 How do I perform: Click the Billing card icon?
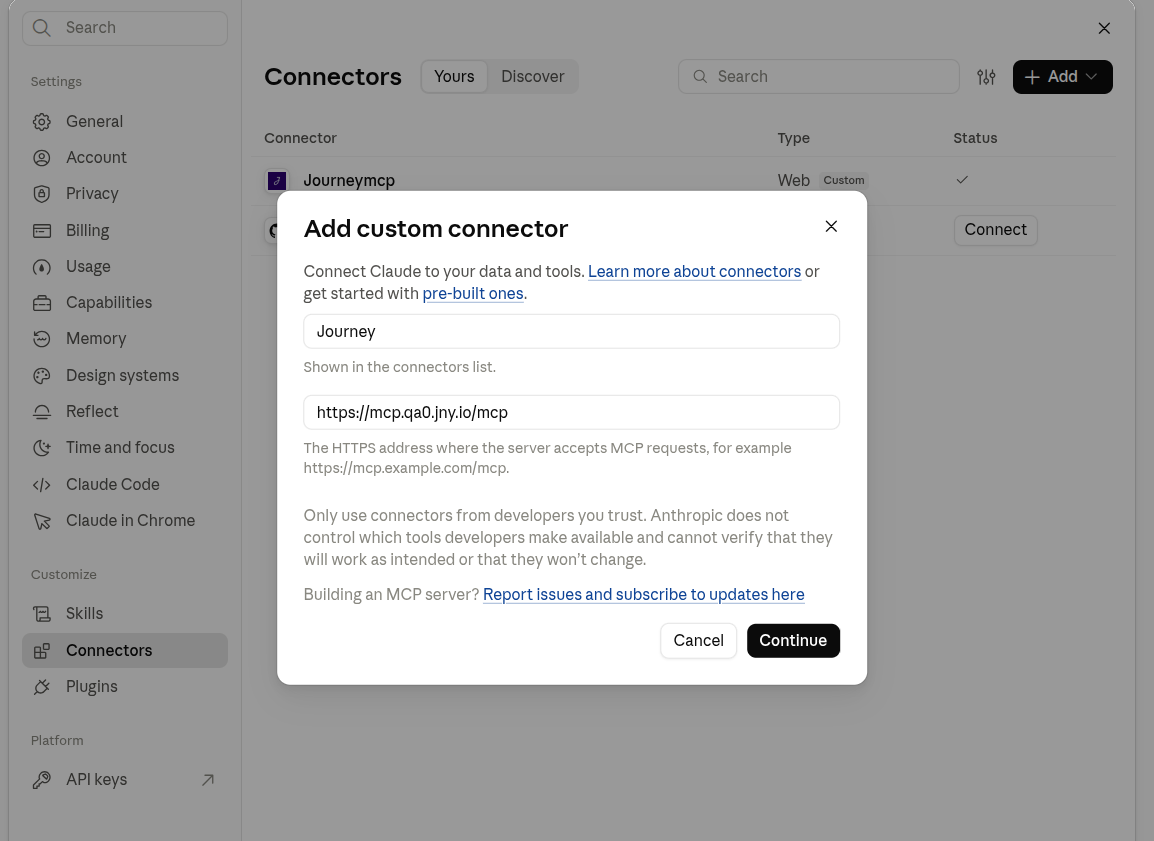tap(42, 230)
